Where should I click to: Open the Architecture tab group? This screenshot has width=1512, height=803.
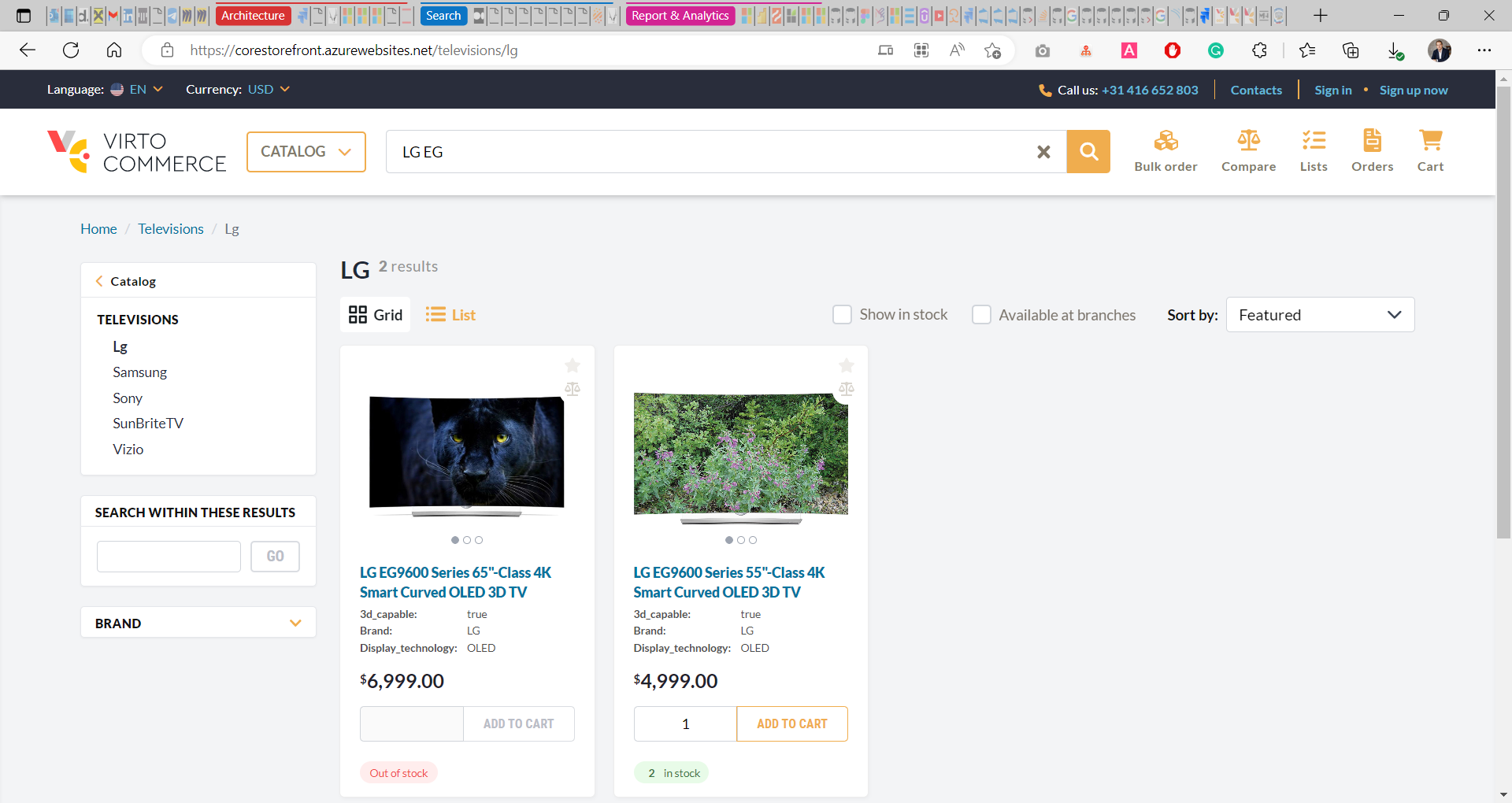(x=253, y=16)
